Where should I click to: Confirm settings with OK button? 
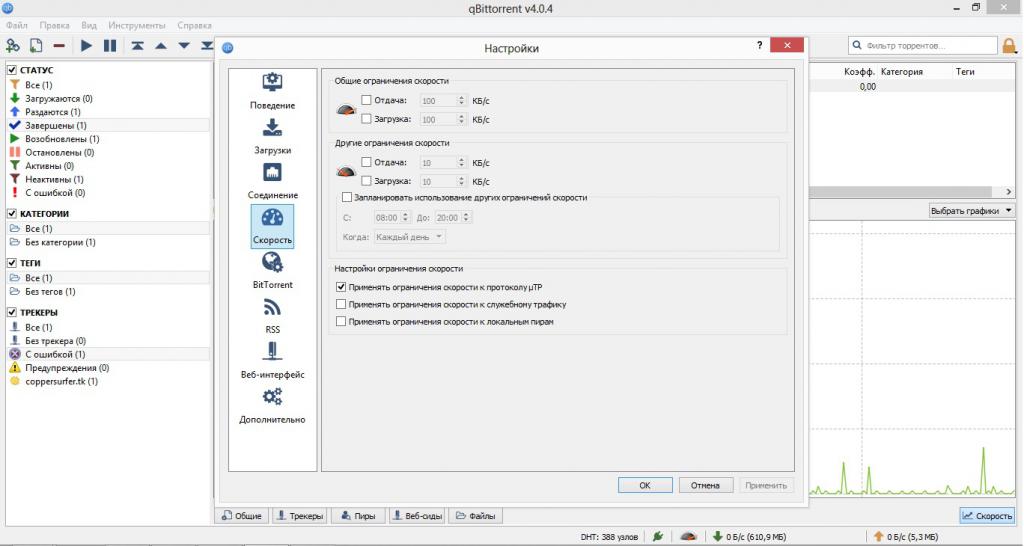coord(645,485)
